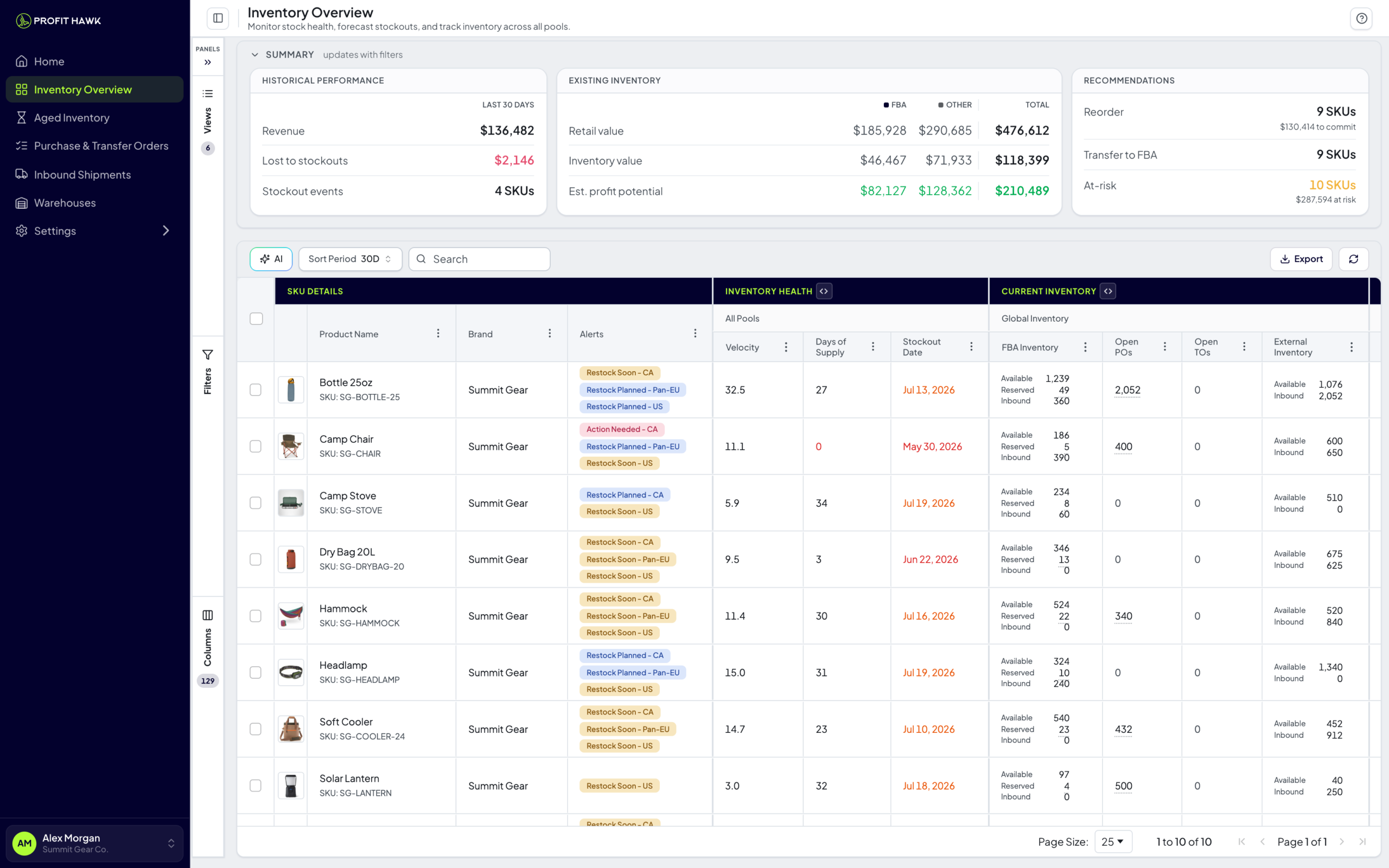Open the Sort Period 30D dropdown

350,259
